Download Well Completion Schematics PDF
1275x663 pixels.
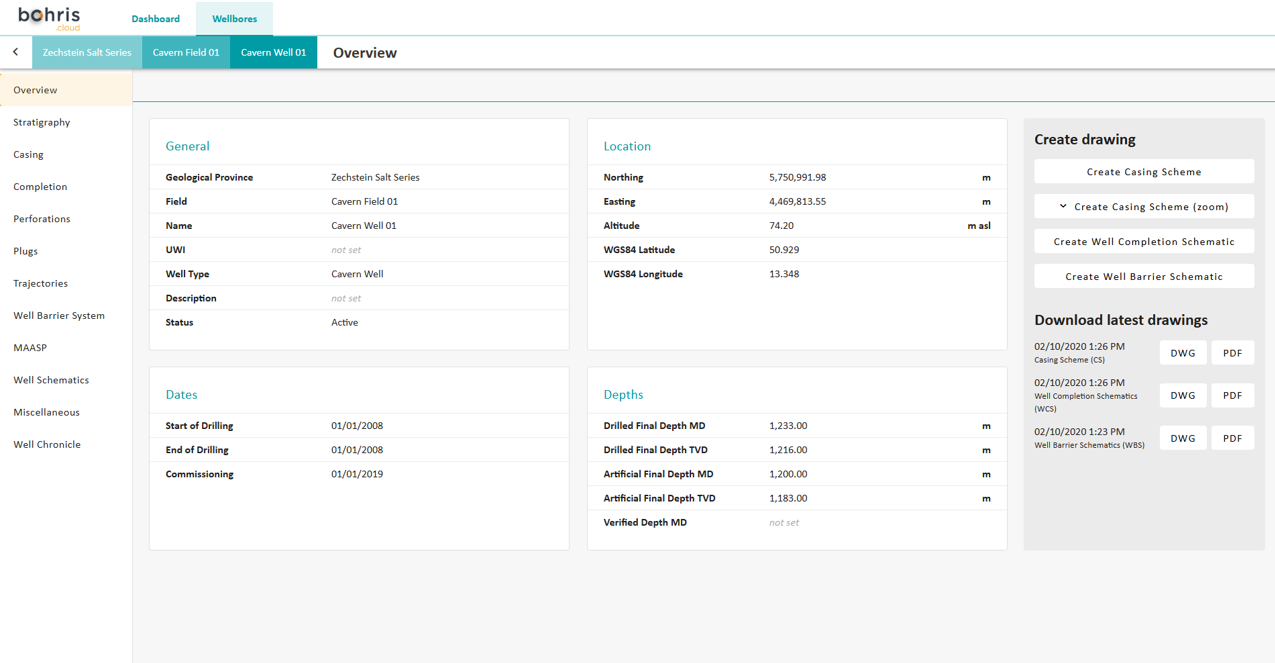pyautogui.click(x=1232, y=396)
